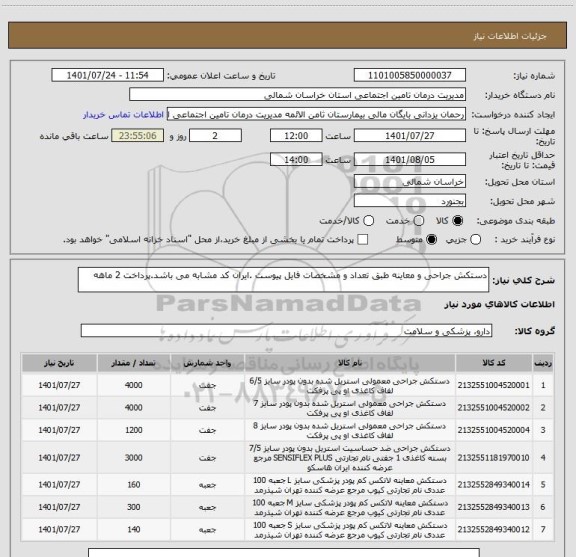
Task: Click the deadline time 12:00 field
Action: [x=296, y=136]
